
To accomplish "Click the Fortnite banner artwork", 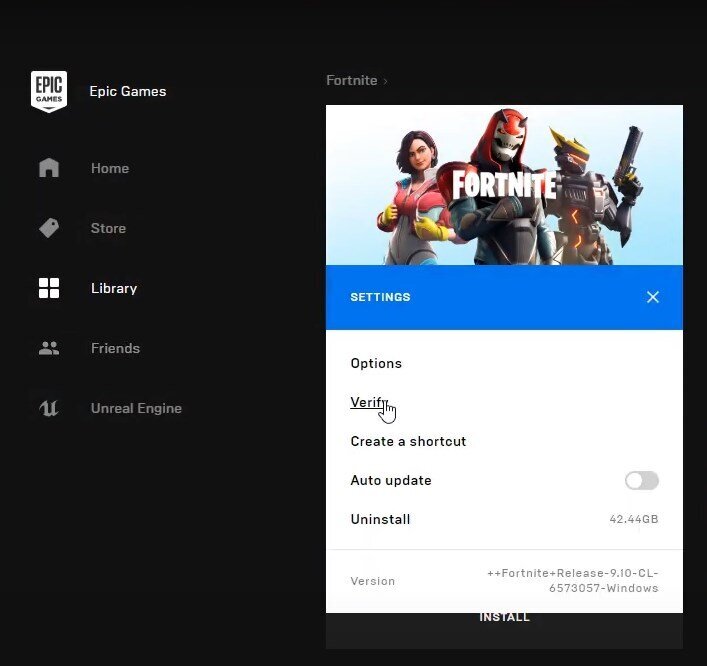I will click(x=504, y=185).
